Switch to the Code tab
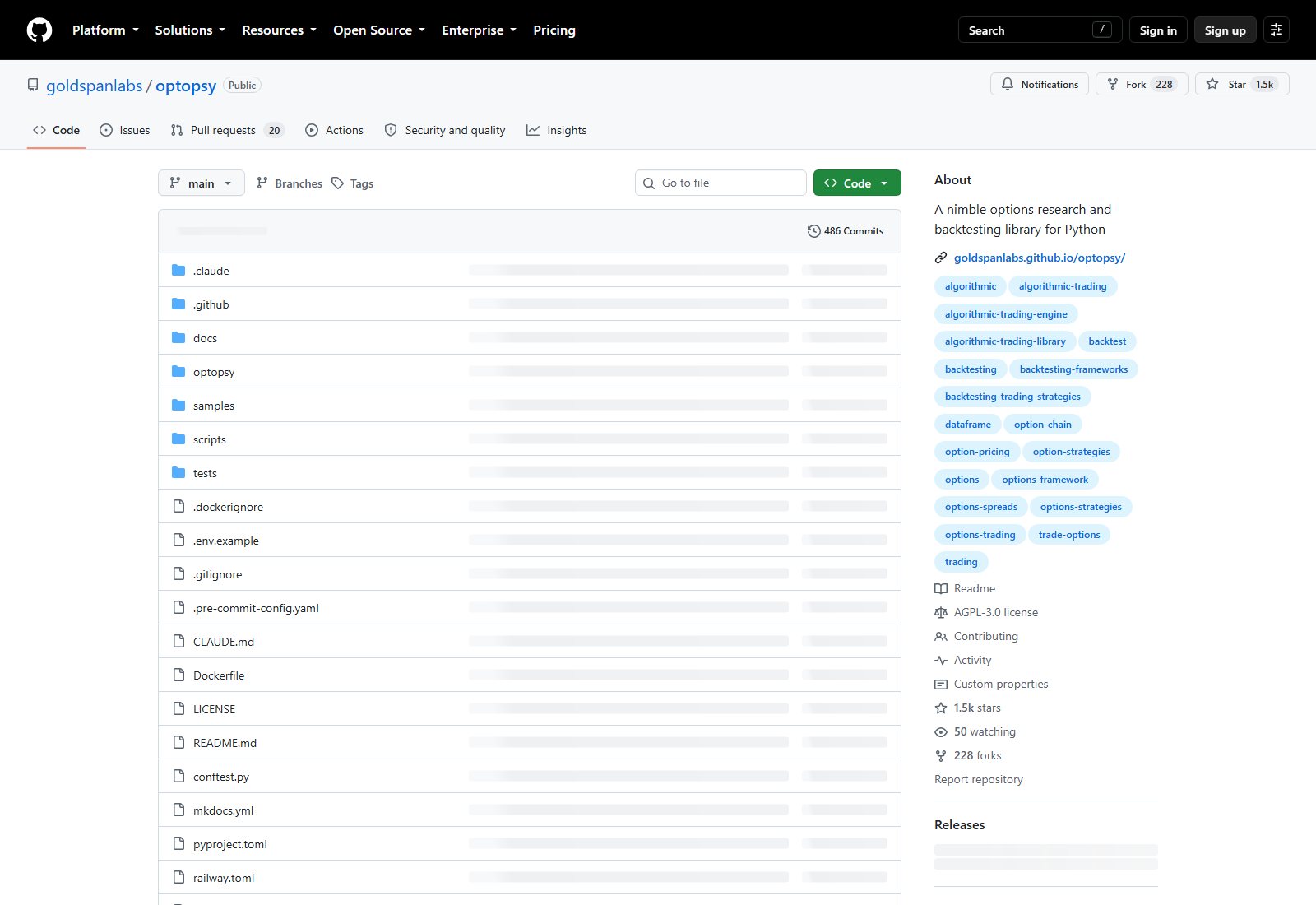The image size is (1316, 905). click(56, 130)
